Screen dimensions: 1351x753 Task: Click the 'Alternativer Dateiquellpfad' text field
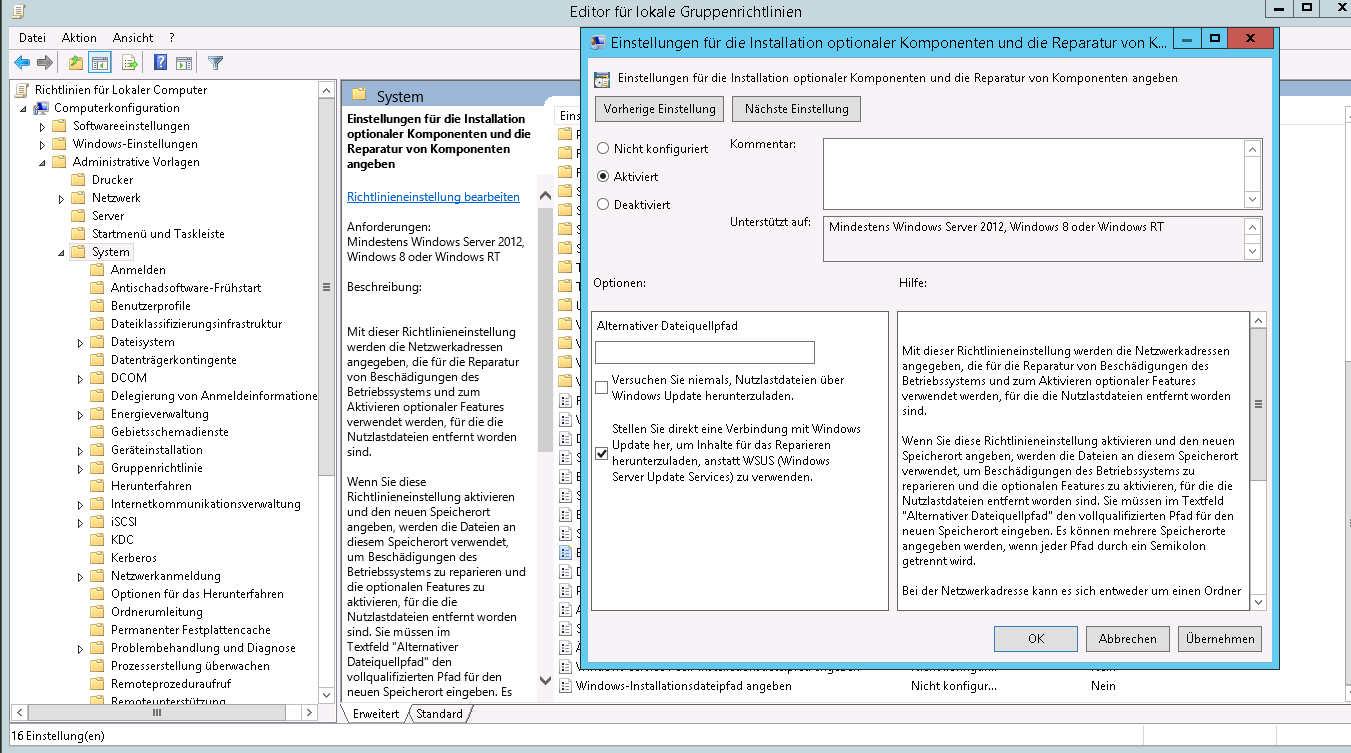(704, 352)
